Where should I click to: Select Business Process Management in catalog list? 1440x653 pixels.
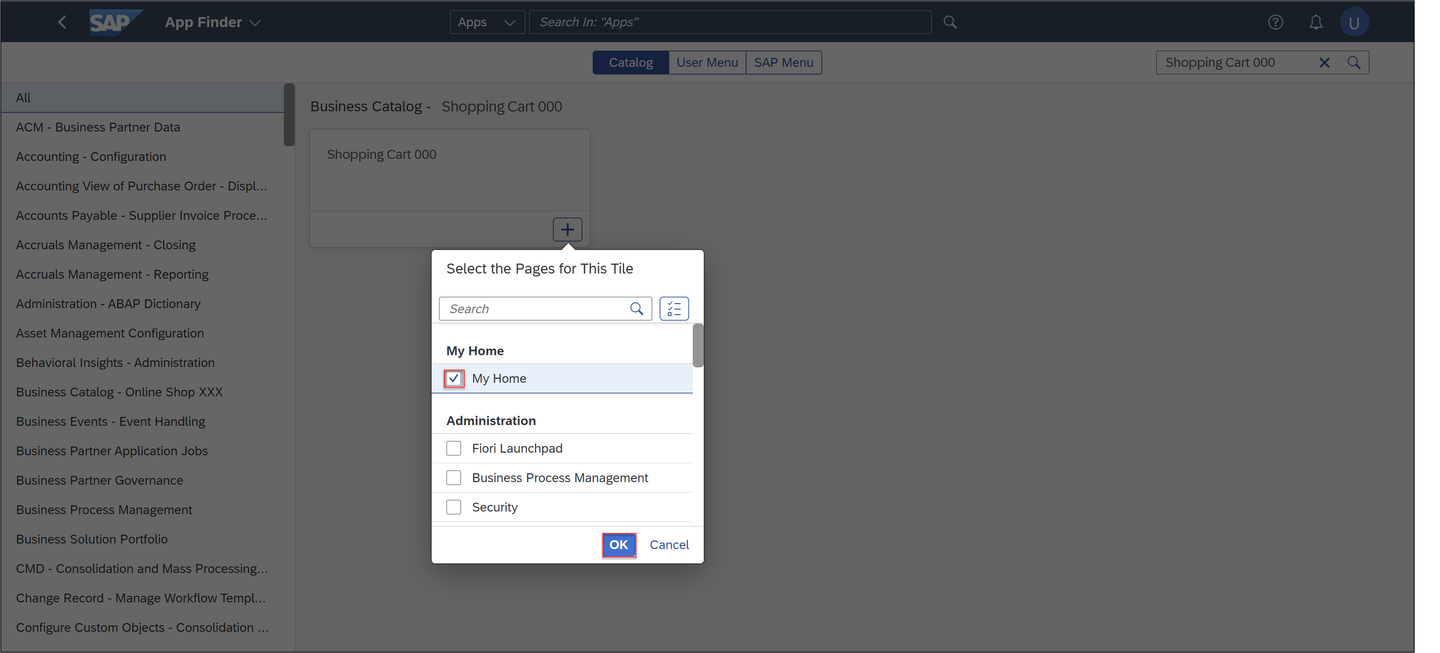click(142, 510)
